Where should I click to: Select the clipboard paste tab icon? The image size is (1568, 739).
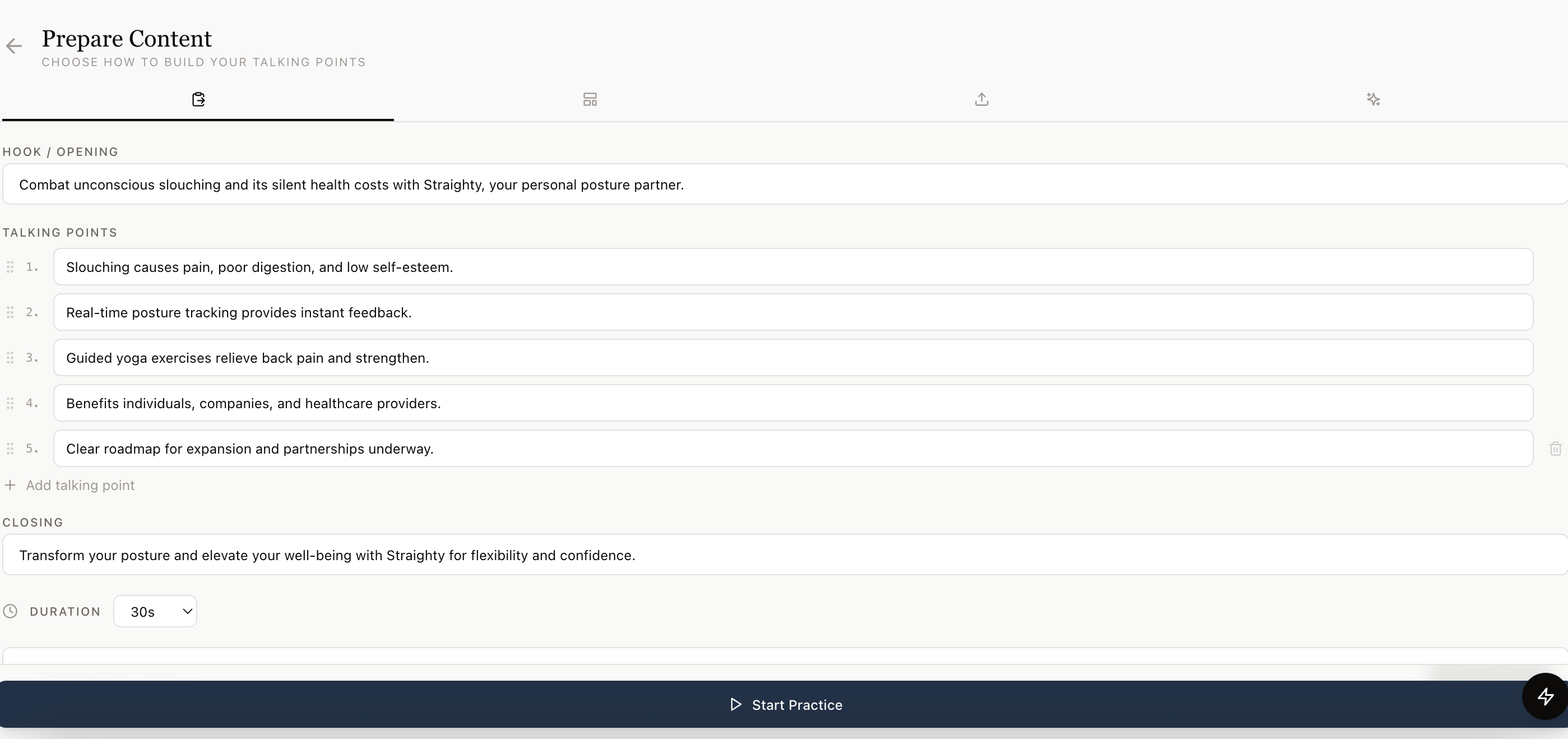(198, 99)
